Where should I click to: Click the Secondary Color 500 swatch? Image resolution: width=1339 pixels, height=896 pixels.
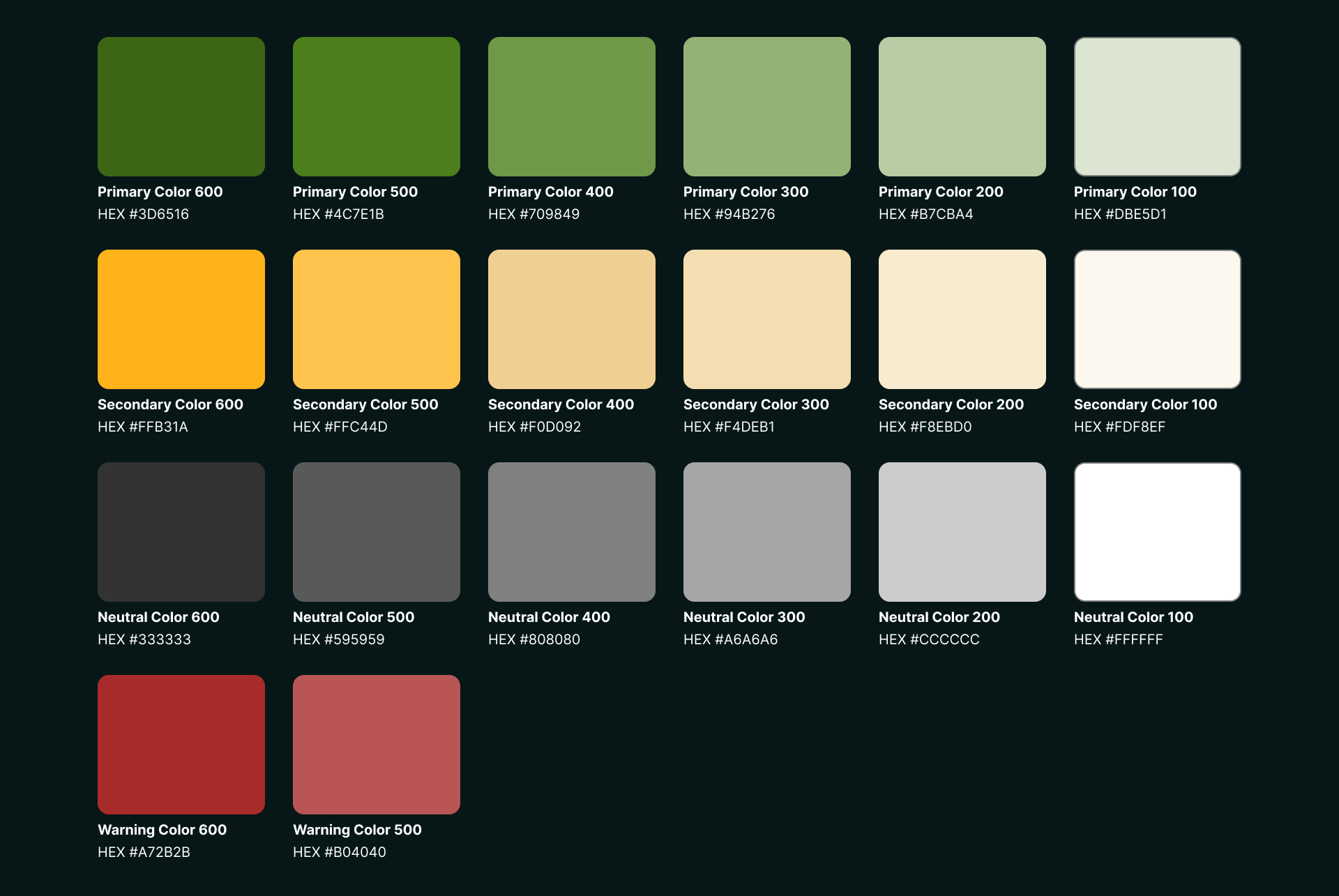pos(377,319)
